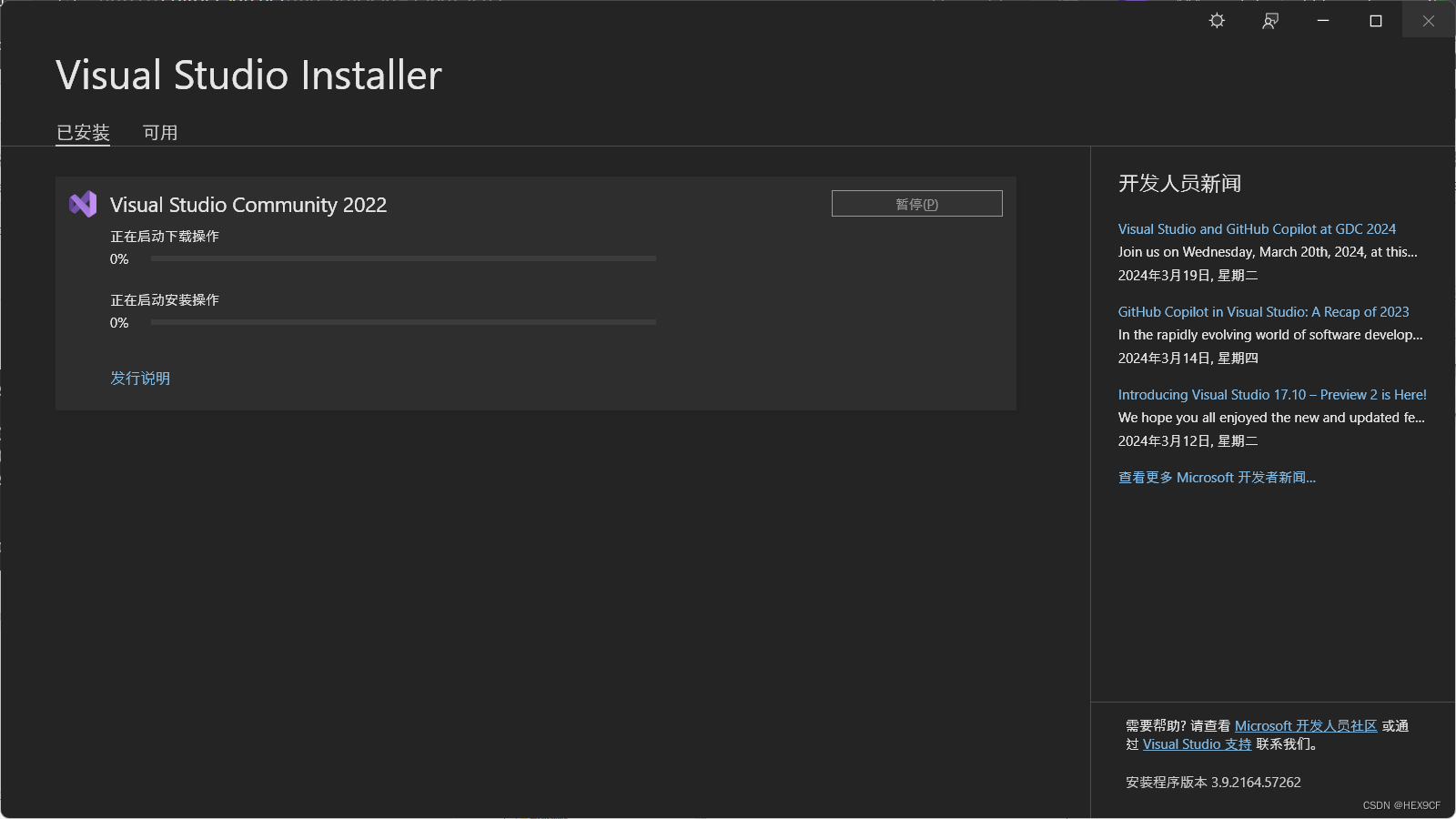Viewport: 1456px width, 819px height.
Task: Click the 开发人员新闻 heading
Action: coord(1179,184)
